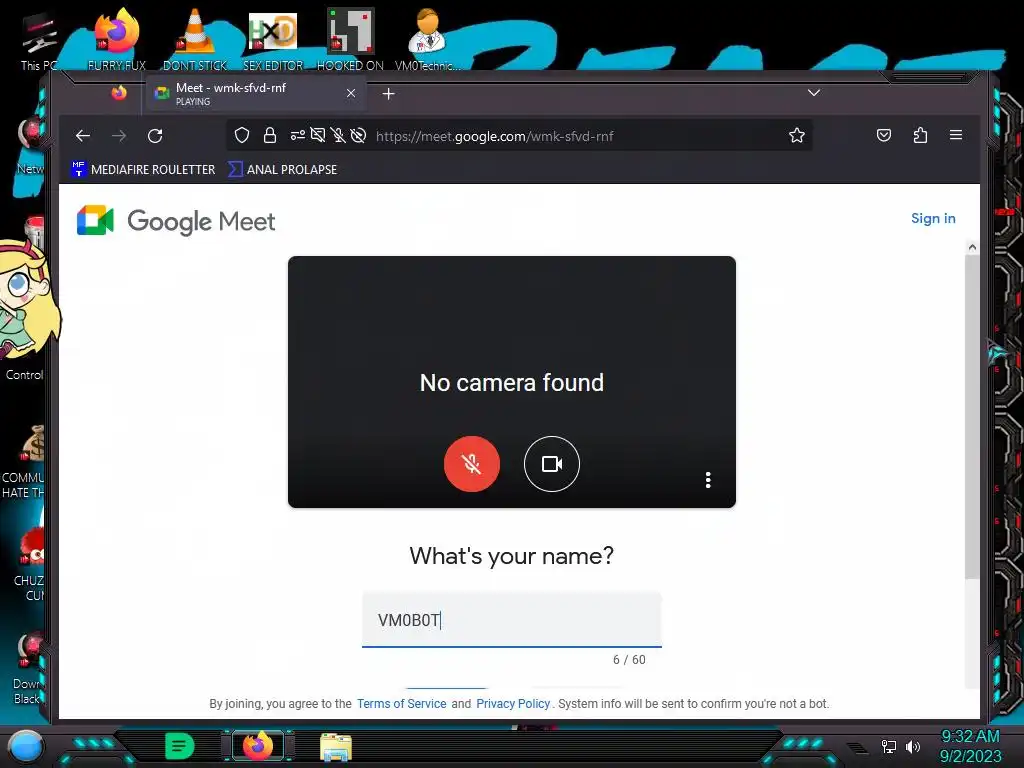Click the blocked microphone permission icon
This screenshot has height=768, width=1024.
(x=338, y=135)
